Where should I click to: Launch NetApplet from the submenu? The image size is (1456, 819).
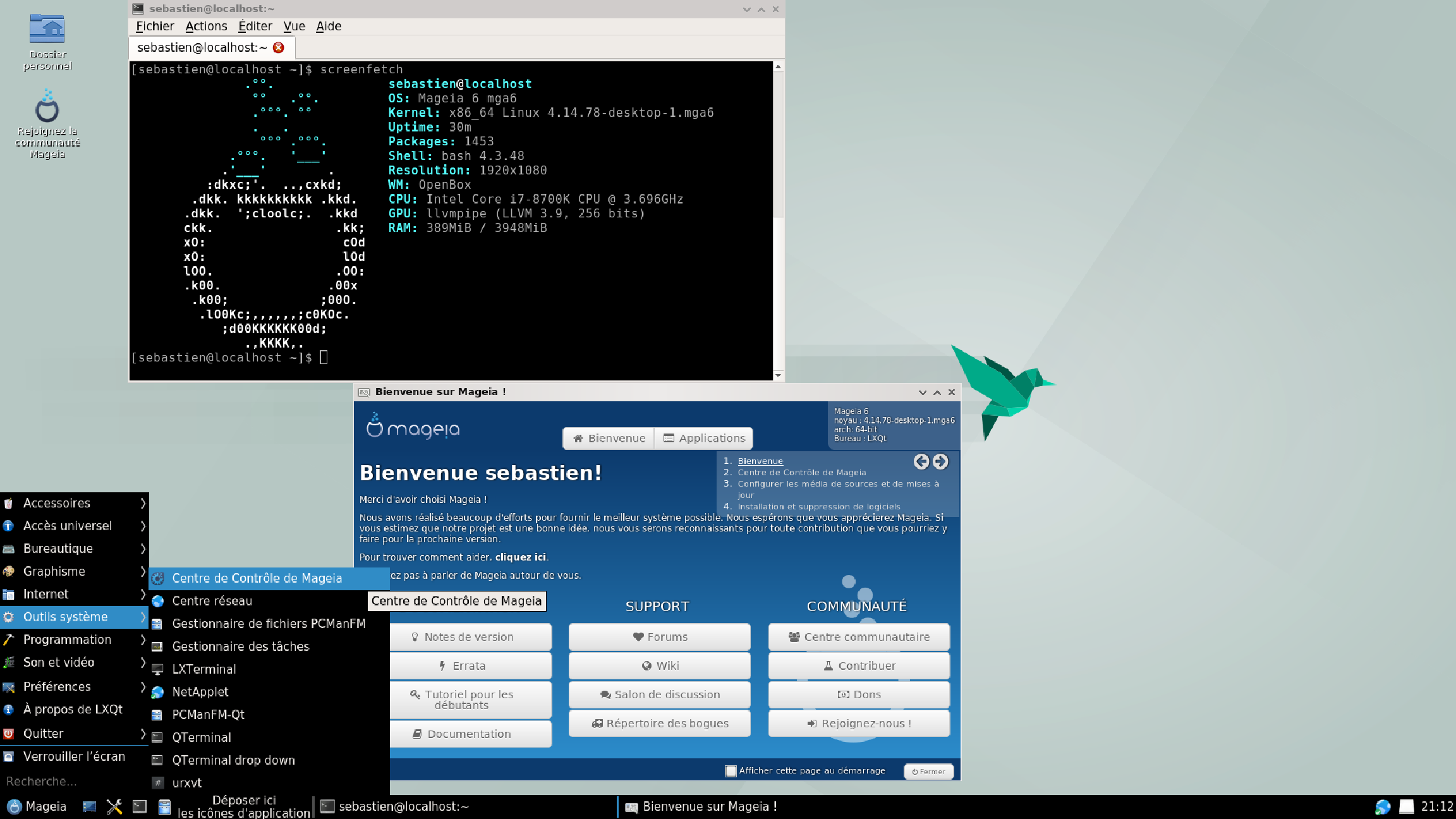(269, 692)
